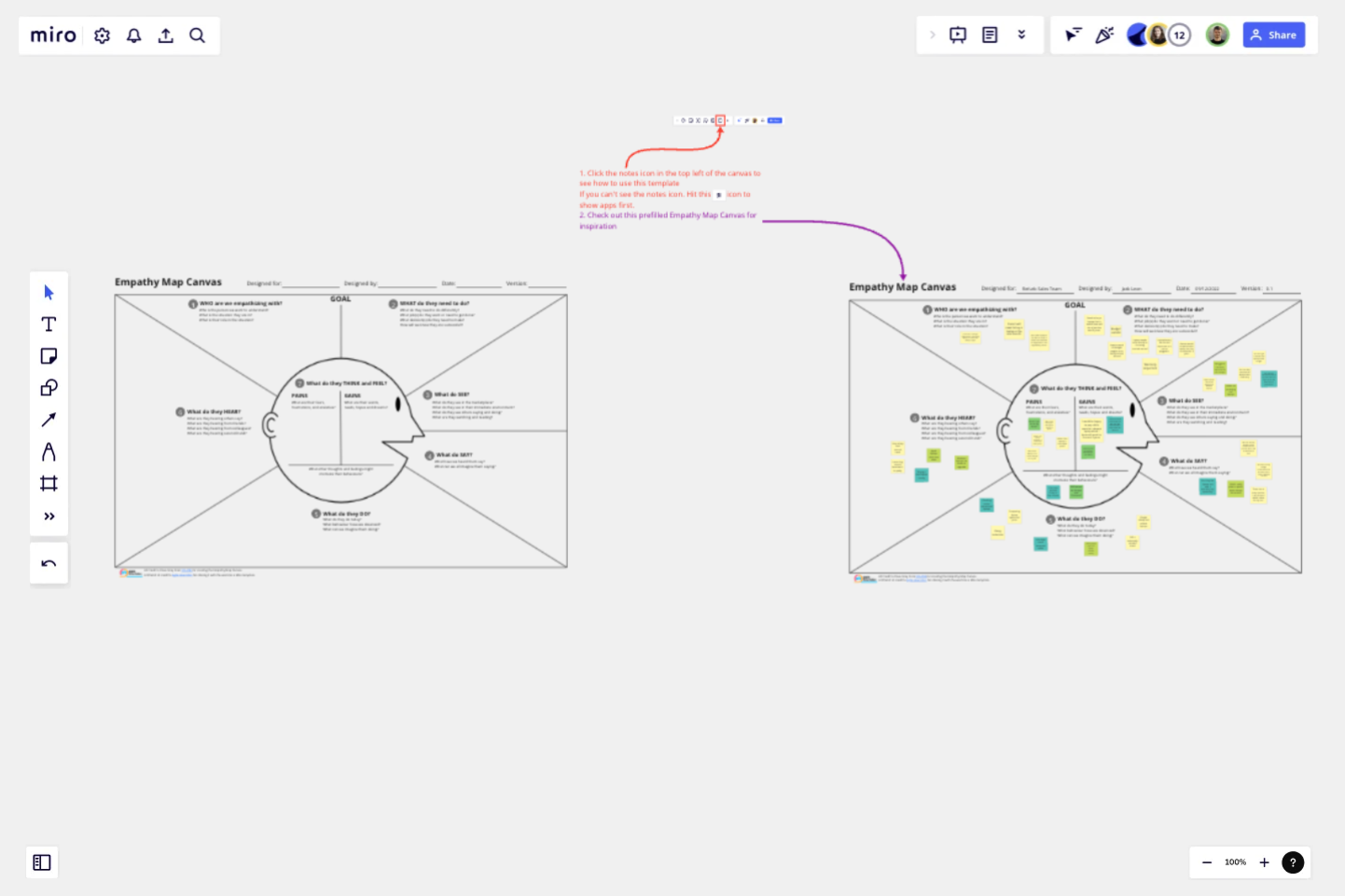This screenshot has height=896, width=1345.
Task: Open the reactions confetti tool
Action: point(1104,34)
